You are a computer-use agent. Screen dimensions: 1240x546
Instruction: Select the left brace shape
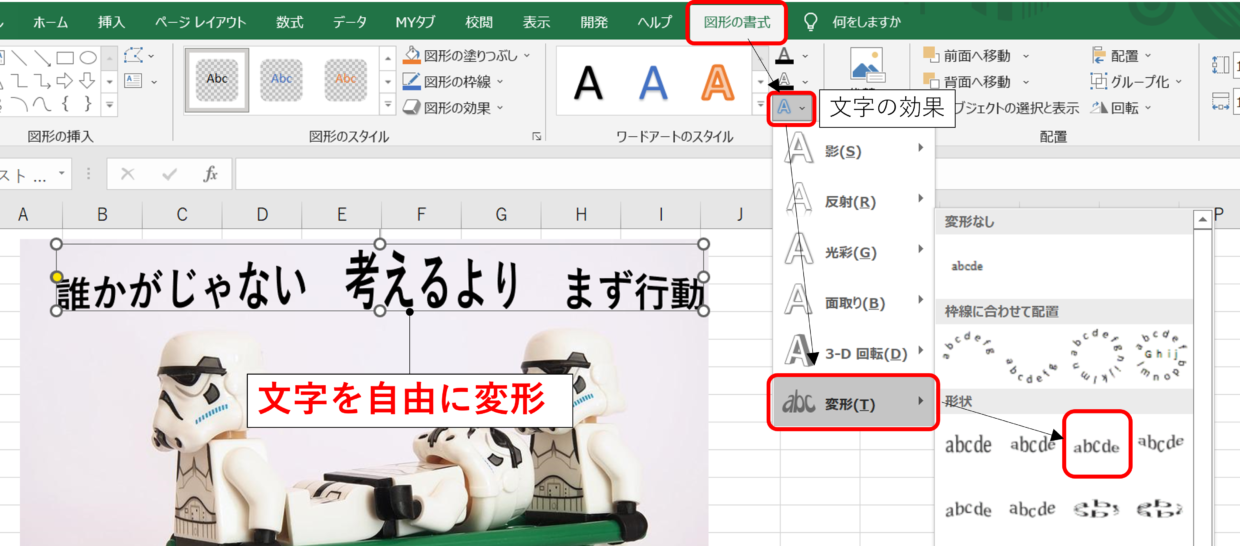(65, 102)
